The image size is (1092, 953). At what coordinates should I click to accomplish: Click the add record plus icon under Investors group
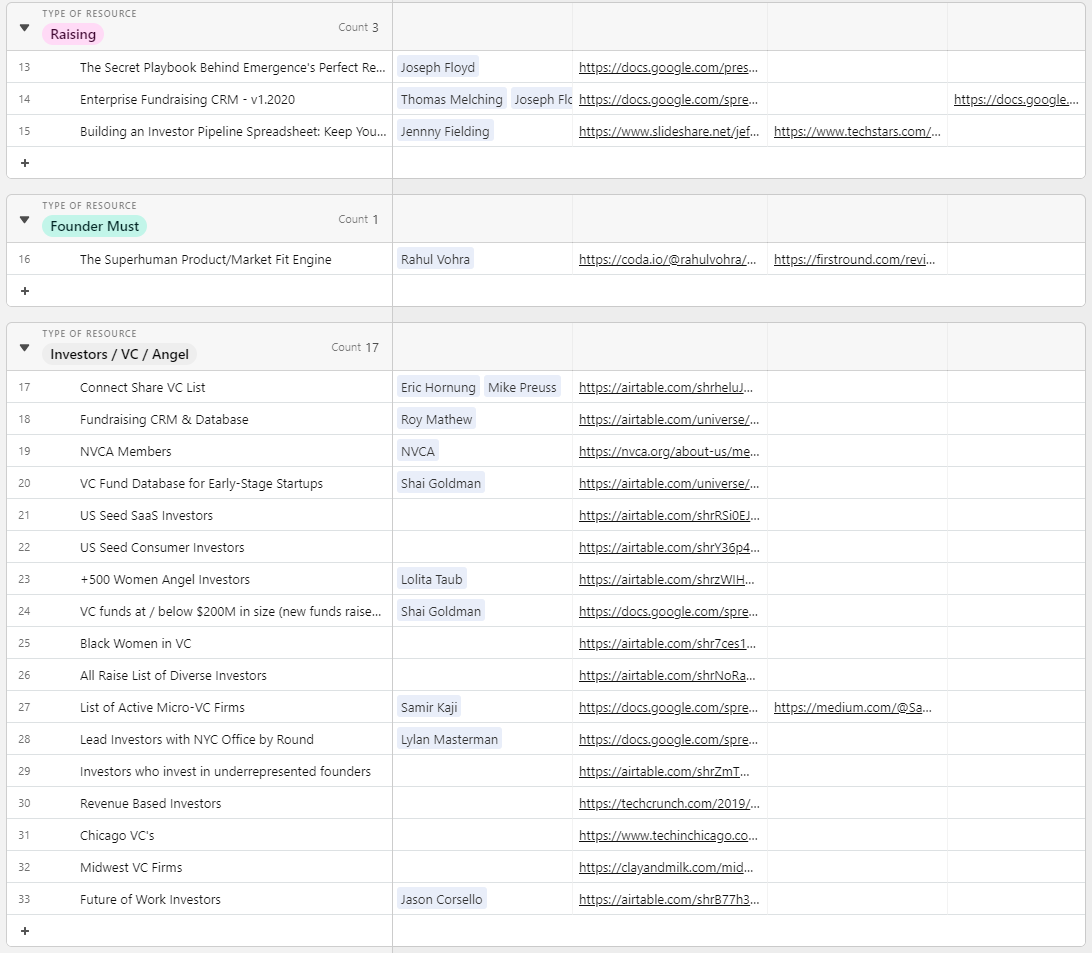tap(24, 930)
